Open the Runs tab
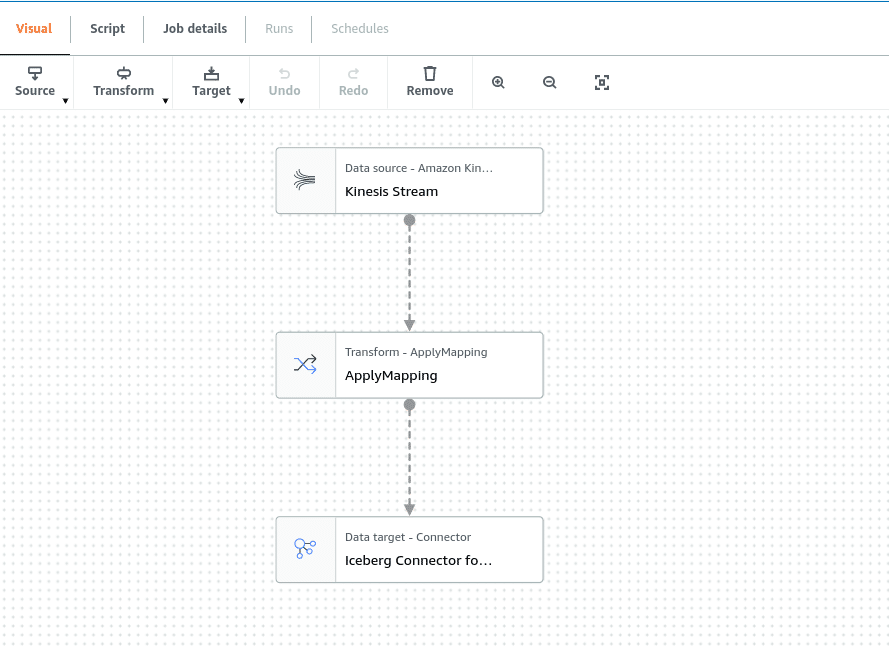Screen dimensions: 889x647 pyautogui.click(x=279, y=28)
